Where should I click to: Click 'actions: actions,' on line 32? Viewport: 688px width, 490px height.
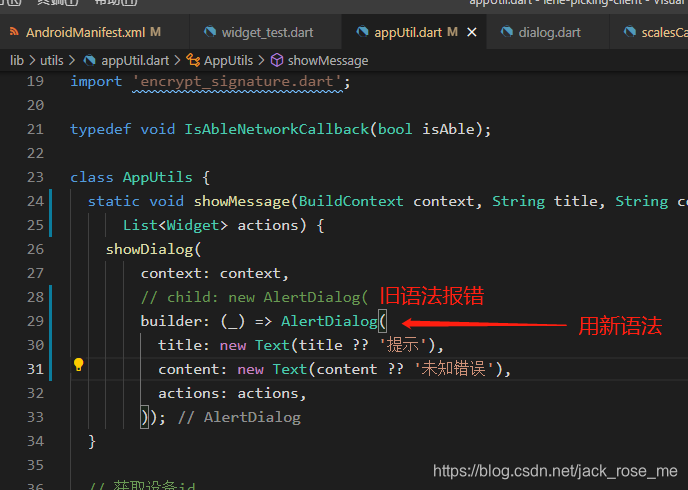pyautogui.click(x=232, y=393)
